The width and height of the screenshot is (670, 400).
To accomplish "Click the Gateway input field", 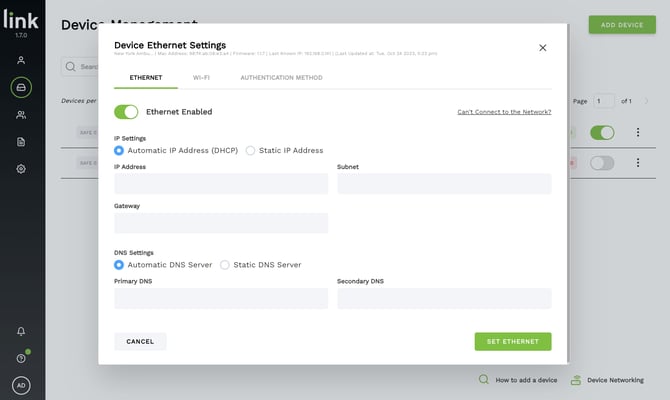I will 221,223.
